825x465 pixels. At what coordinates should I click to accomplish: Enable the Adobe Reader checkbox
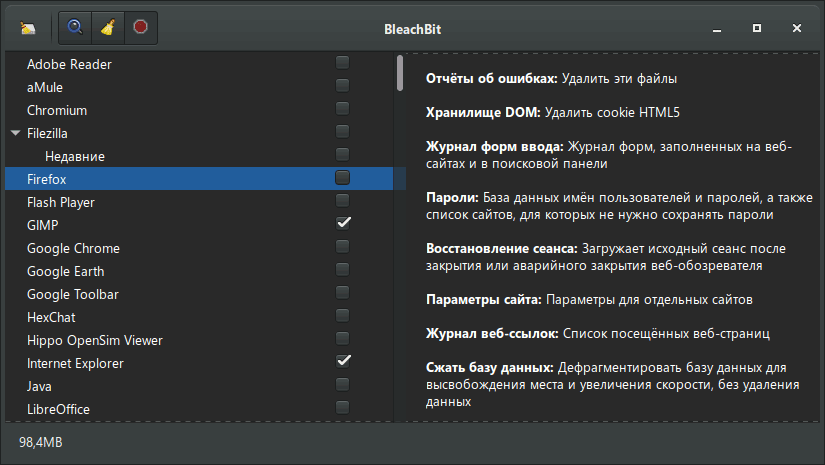pos(343,63)
